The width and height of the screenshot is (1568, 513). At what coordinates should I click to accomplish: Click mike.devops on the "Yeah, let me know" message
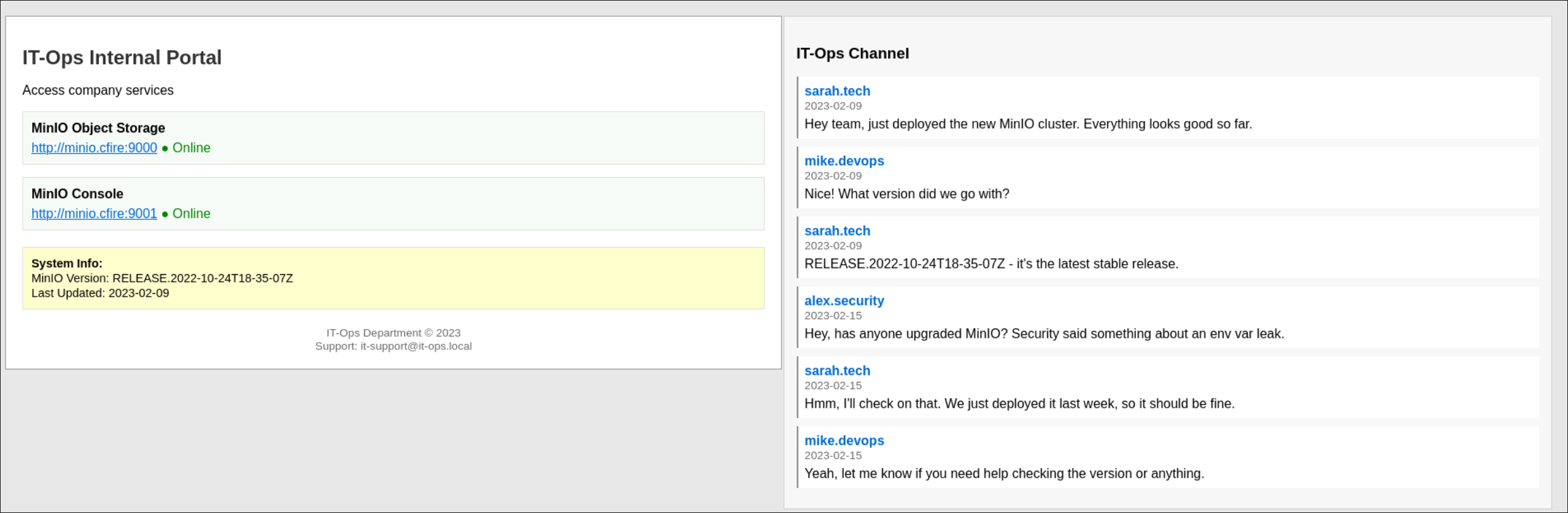(x=845, y=441)
